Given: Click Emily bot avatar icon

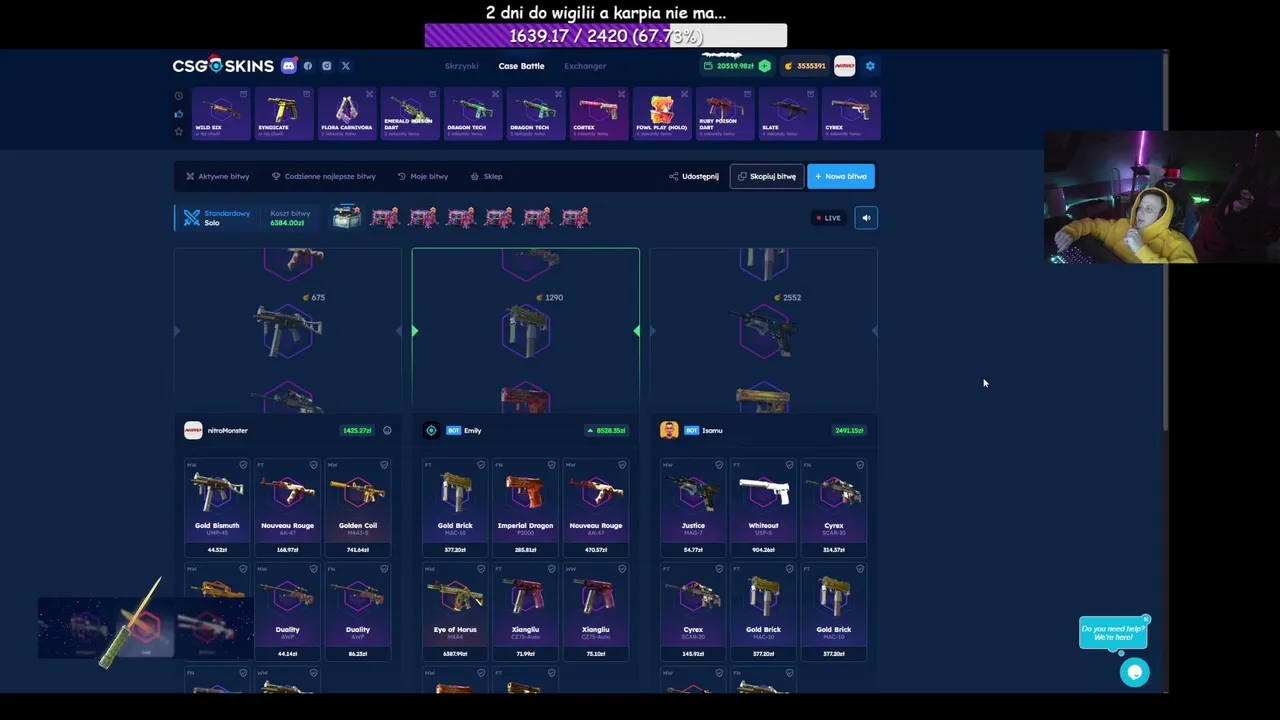Looking at the screenshot, I should tap(431, 431).
